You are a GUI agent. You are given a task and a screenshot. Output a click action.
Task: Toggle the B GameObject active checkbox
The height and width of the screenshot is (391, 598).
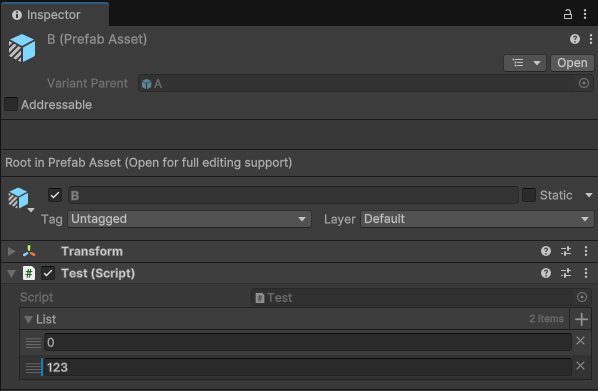tap(55, 195)
